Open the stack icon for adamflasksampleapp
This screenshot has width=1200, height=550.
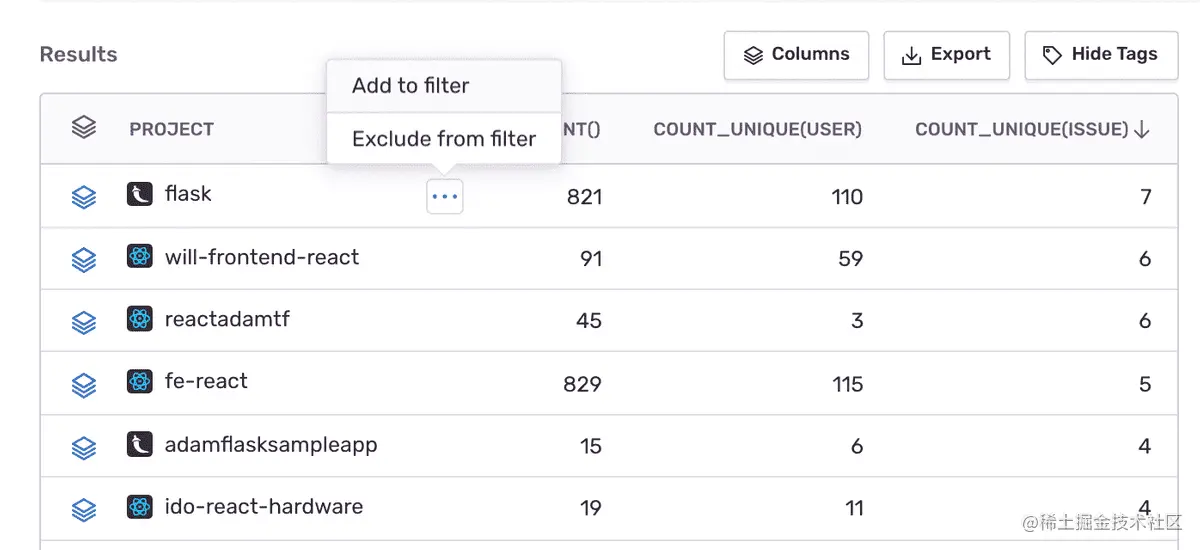coord(84,447)
